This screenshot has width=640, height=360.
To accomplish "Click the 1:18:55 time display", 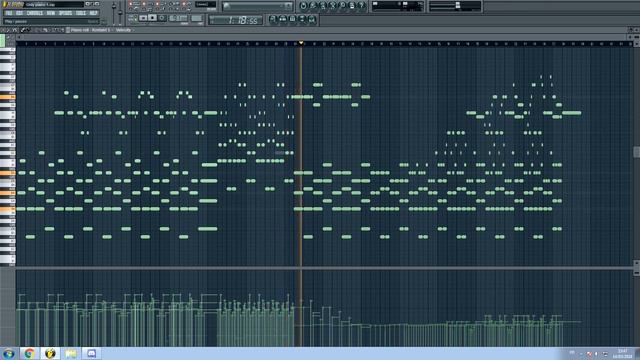I will [x=236, y=20].
